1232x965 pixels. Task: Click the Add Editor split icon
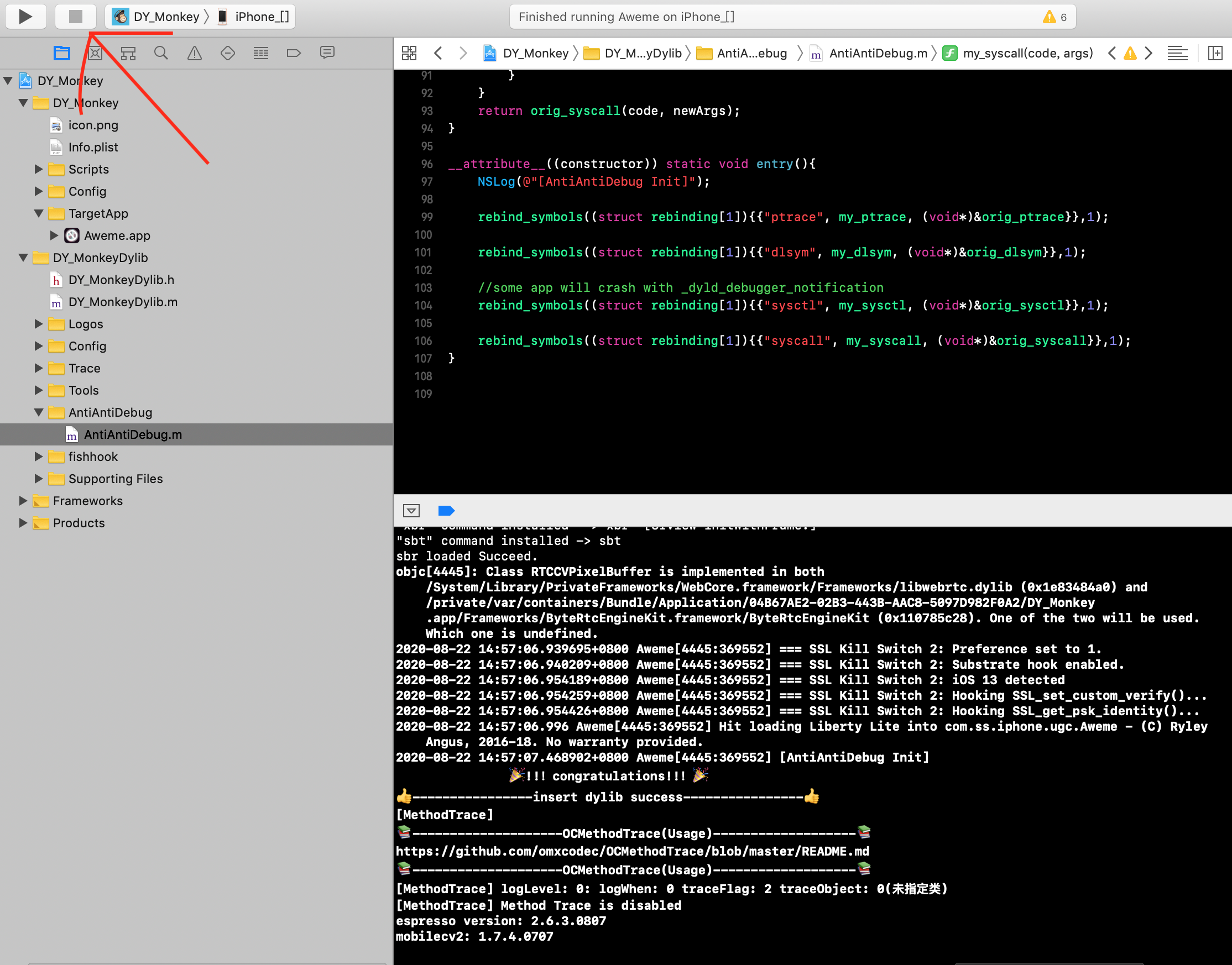pos(1215,53)
